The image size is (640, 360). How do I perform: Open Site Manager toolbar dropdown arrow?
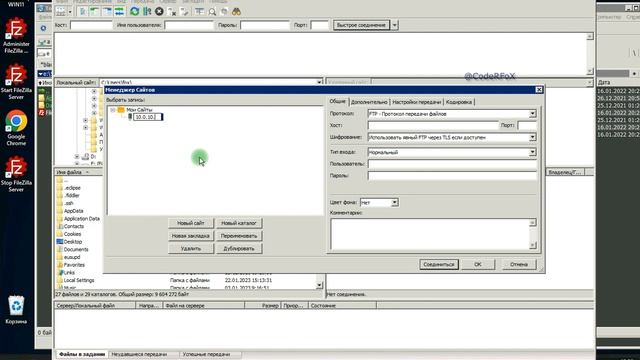point(70,12)
